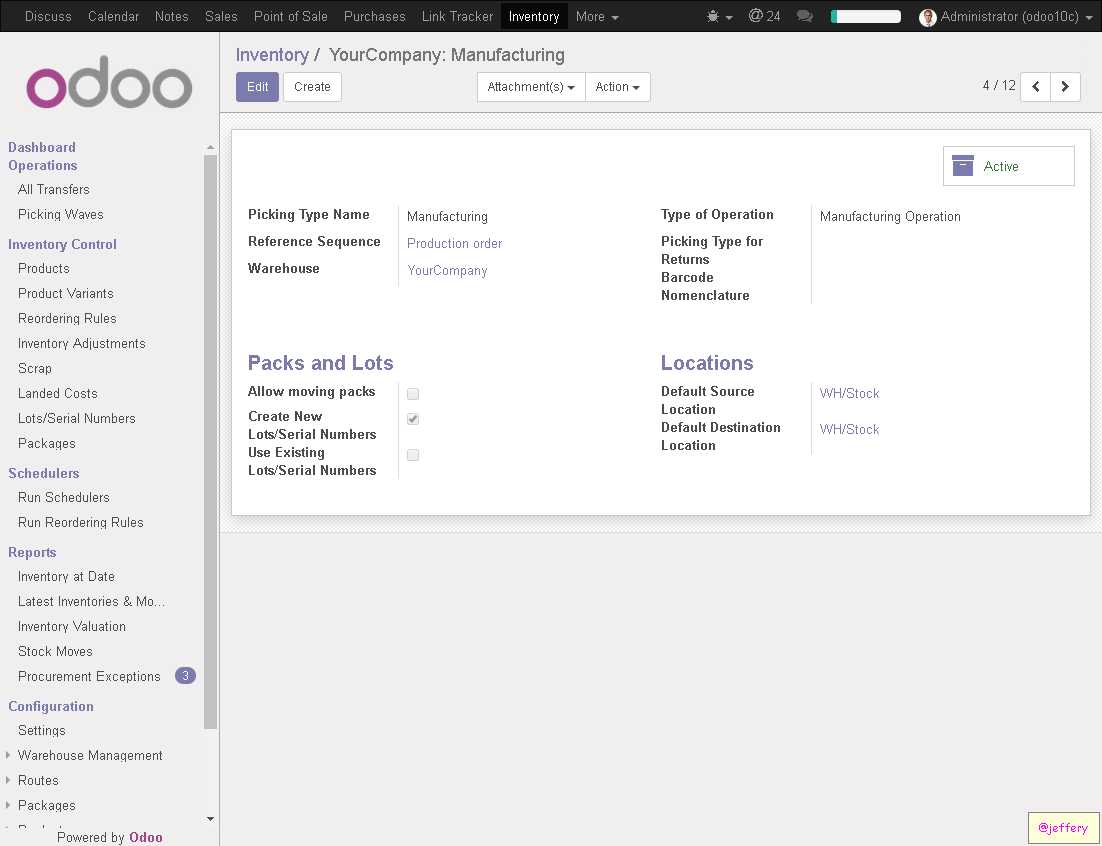The height and width of the screenshot is (846, 1102).
Task: Open Dashboard in sidebar
Action: click(41, 147)
